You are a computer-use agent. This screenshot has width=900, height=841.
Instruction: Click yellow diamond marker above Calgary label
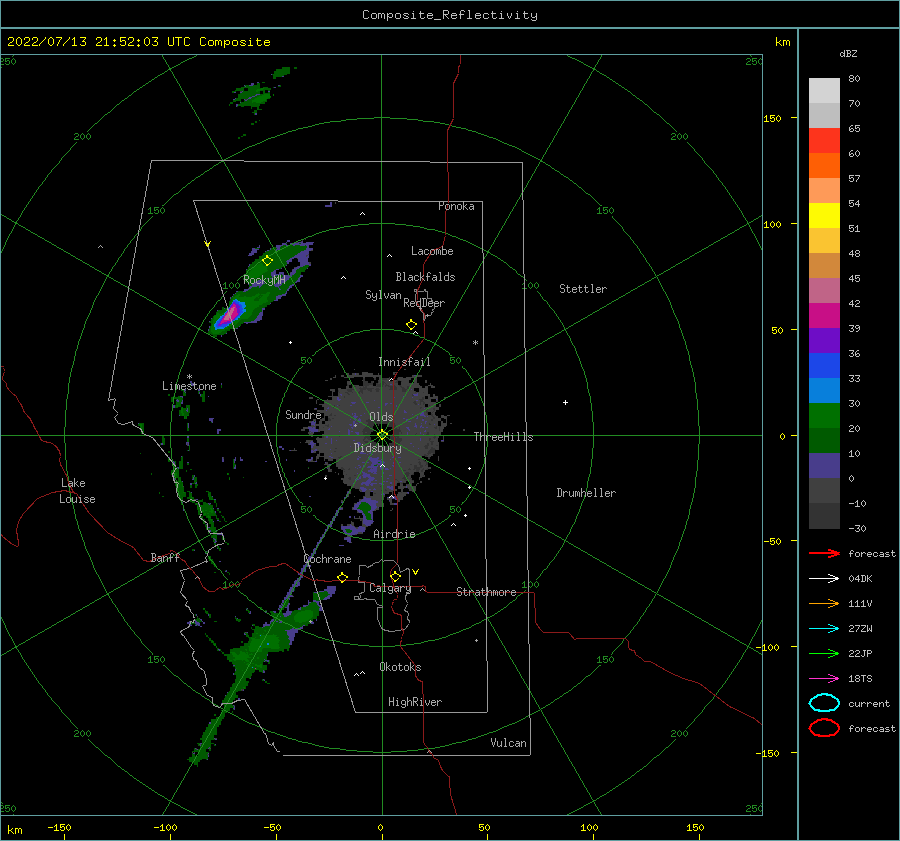pyautogui.click(x=395, y=576)
